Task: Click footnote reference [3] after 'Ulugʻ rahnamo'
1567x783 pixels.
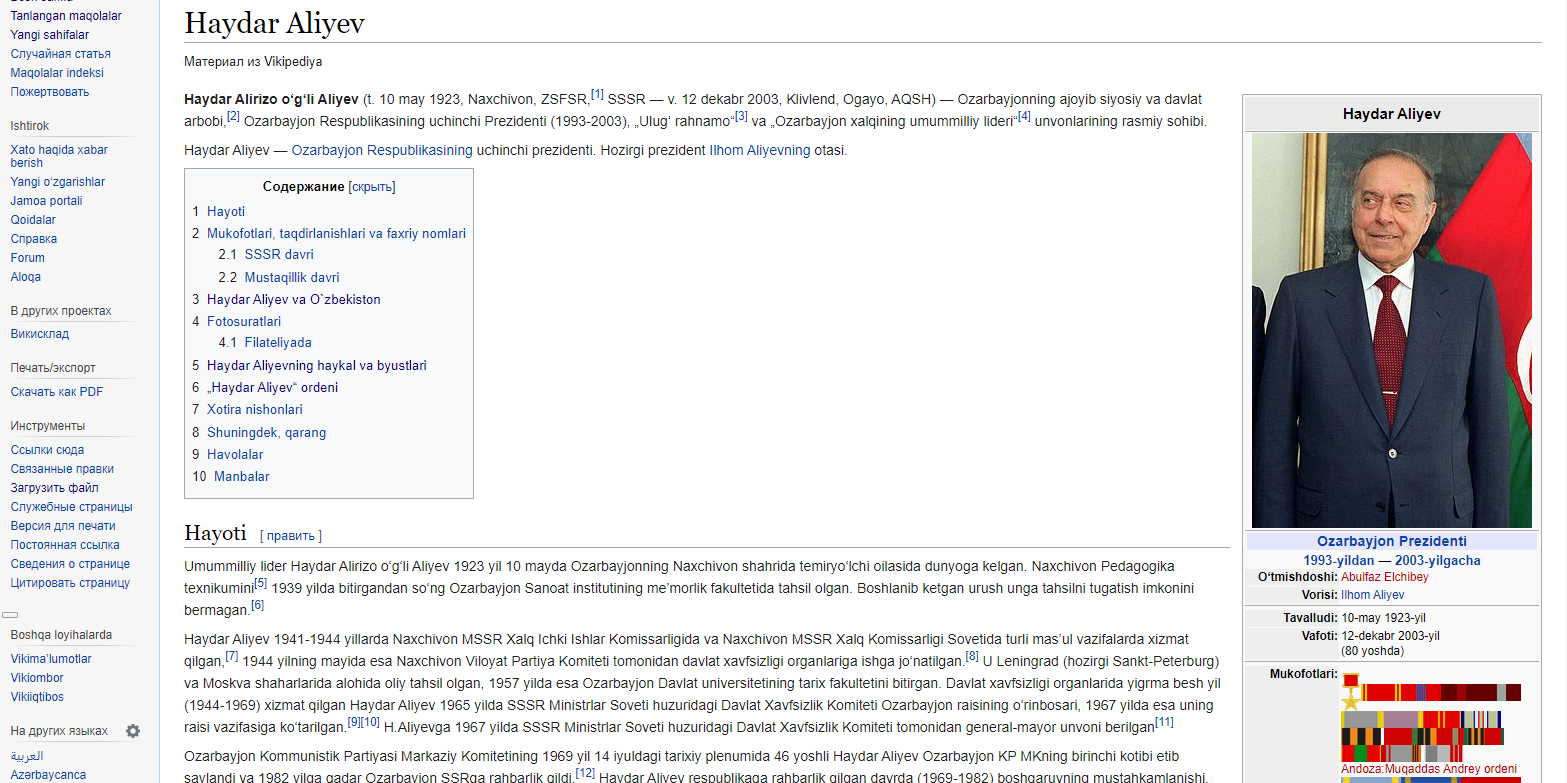Action: (741, 116)
